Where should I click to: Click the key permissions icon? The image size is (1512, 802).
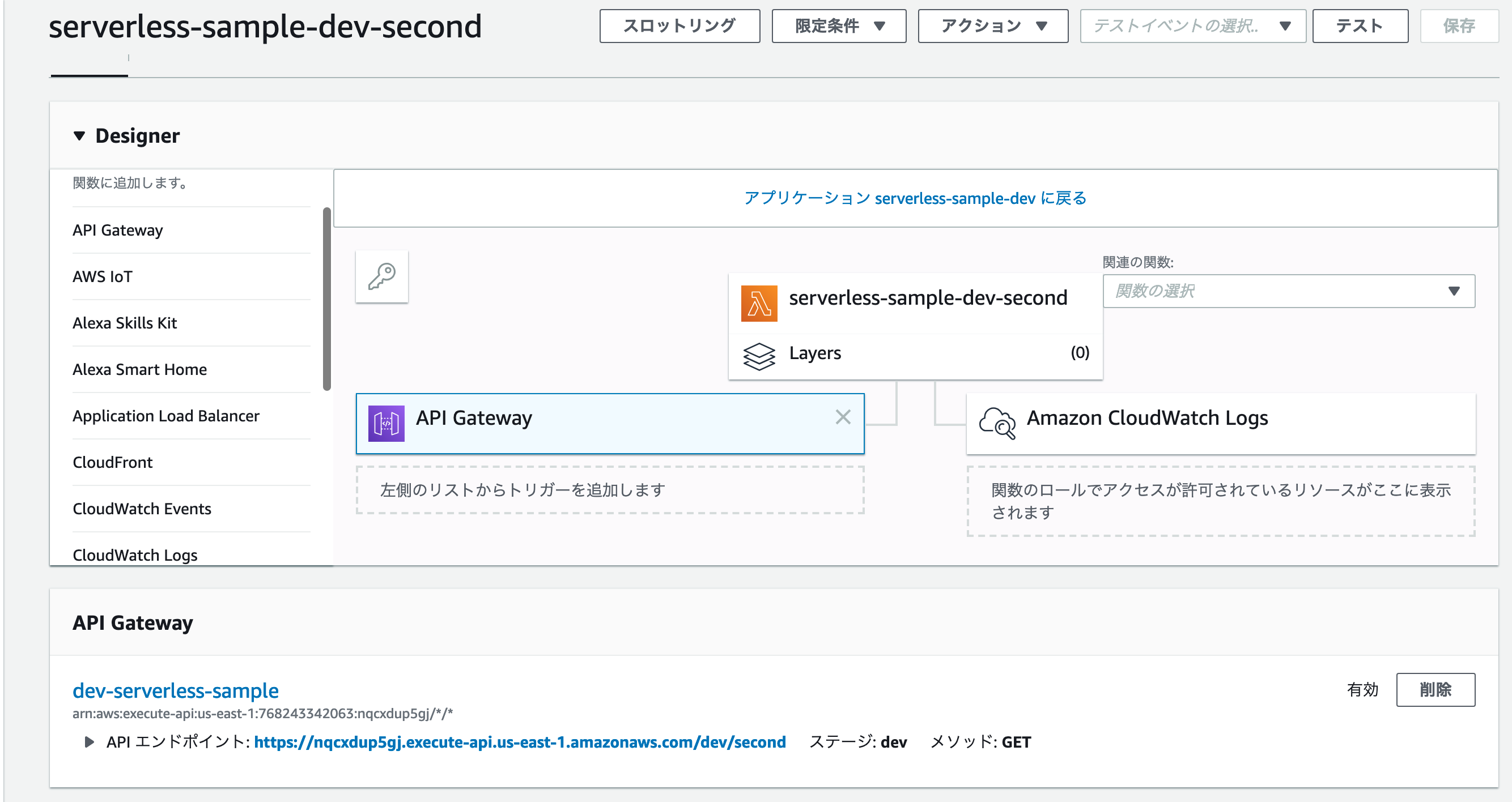(x=381, y=276)
